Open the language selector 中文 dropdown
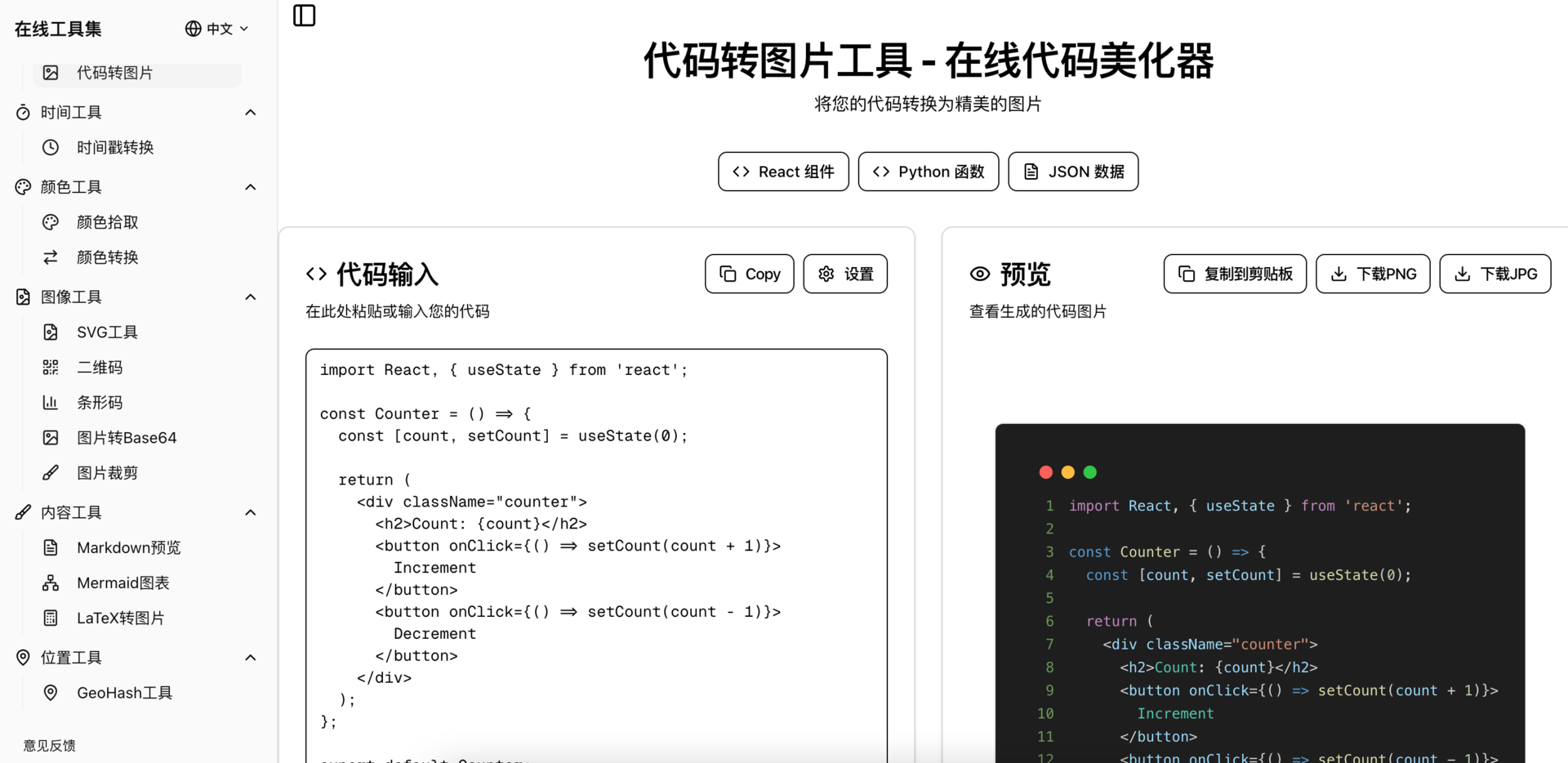Viewport: 1568px width, 763px height. (x=216, y=29)
